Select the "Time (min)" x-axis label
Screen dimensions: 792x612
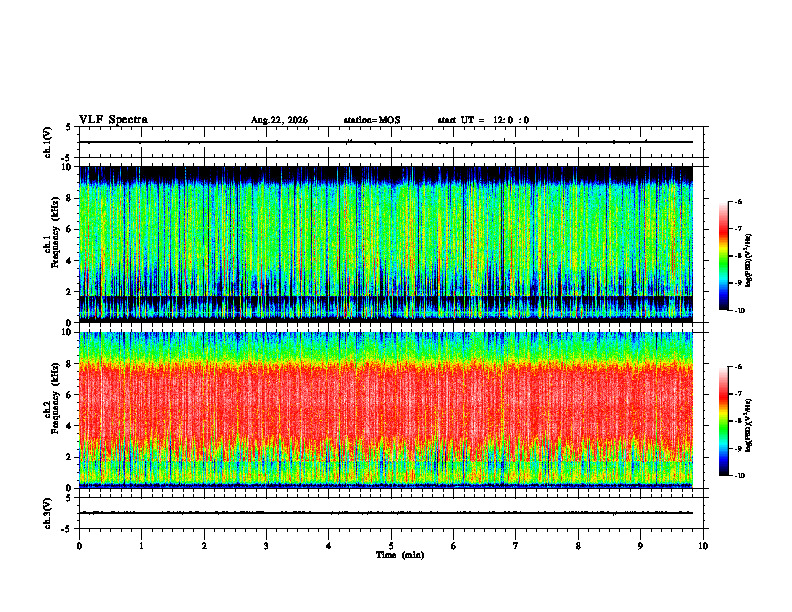[x=400, y=555]
